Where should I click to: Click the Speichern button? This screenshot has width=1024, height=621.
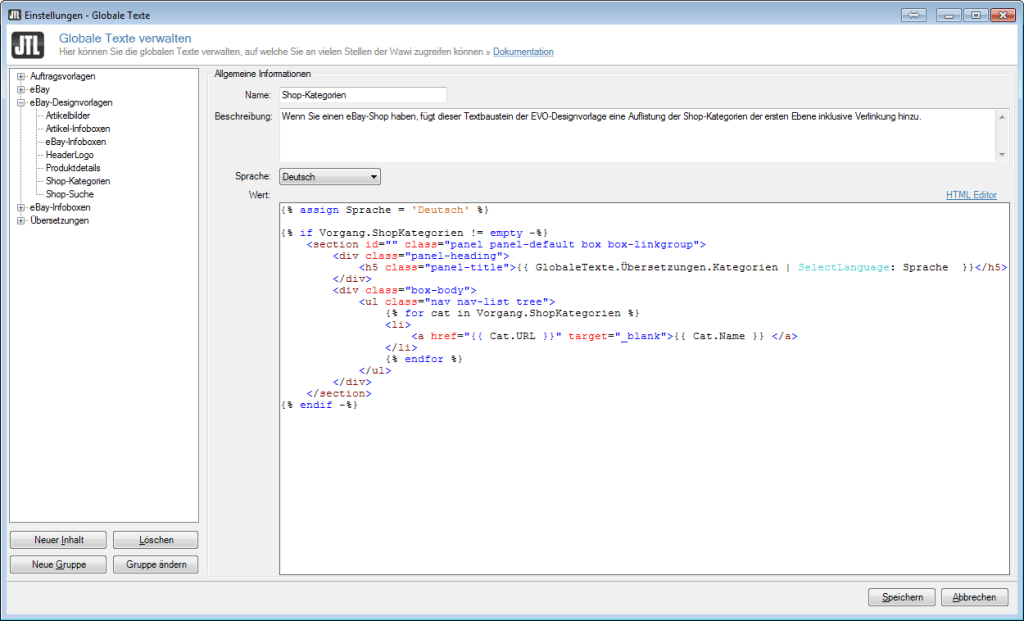901,597
